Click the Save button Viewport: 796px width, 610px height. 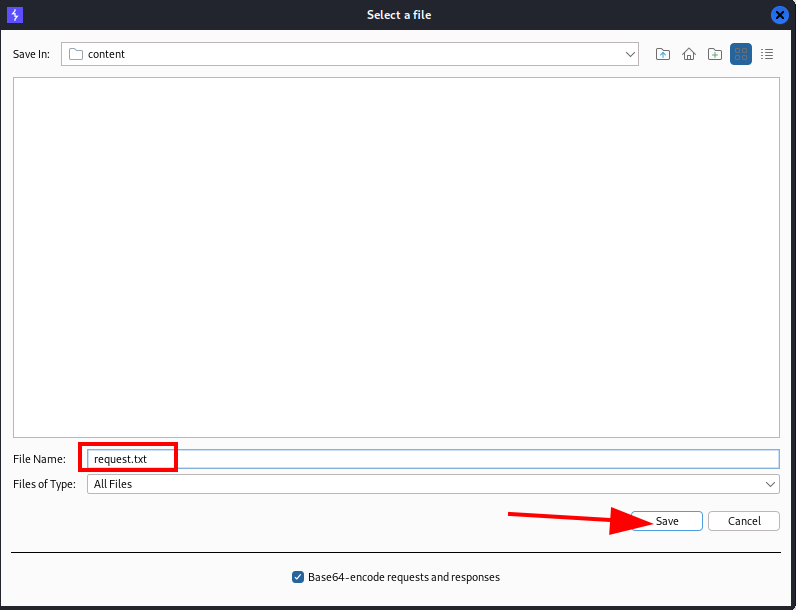pos(667,521)
